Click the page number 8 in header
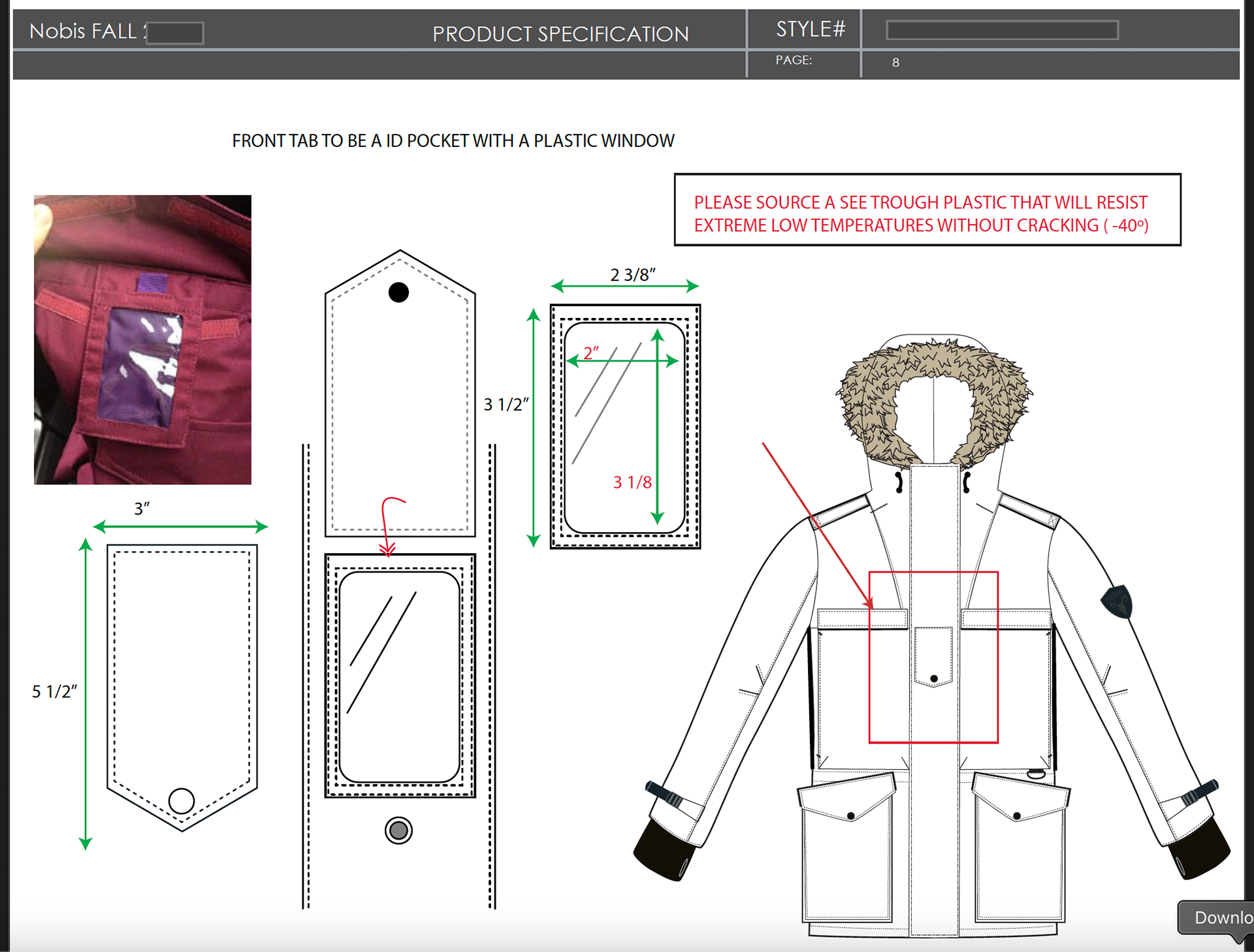Viewport: 1254px width, 952px height. tap(895, 63)
